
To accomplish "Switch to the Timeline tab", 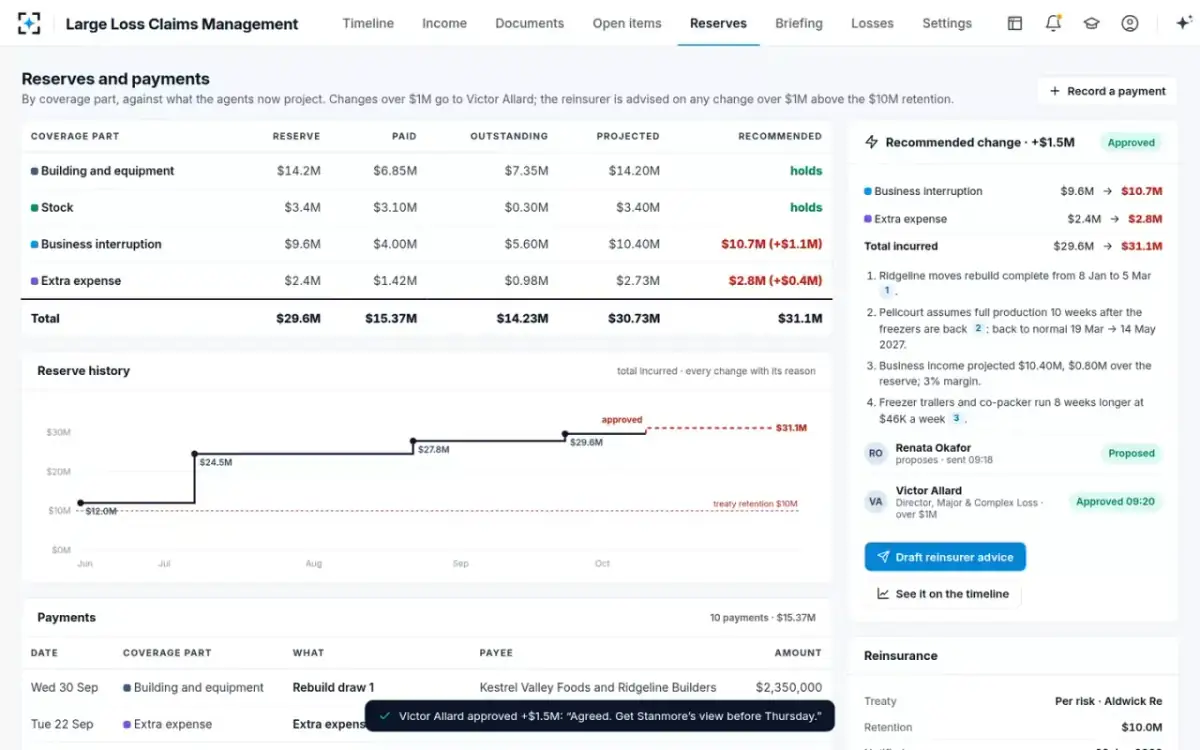I will click(x=368, y=23).
